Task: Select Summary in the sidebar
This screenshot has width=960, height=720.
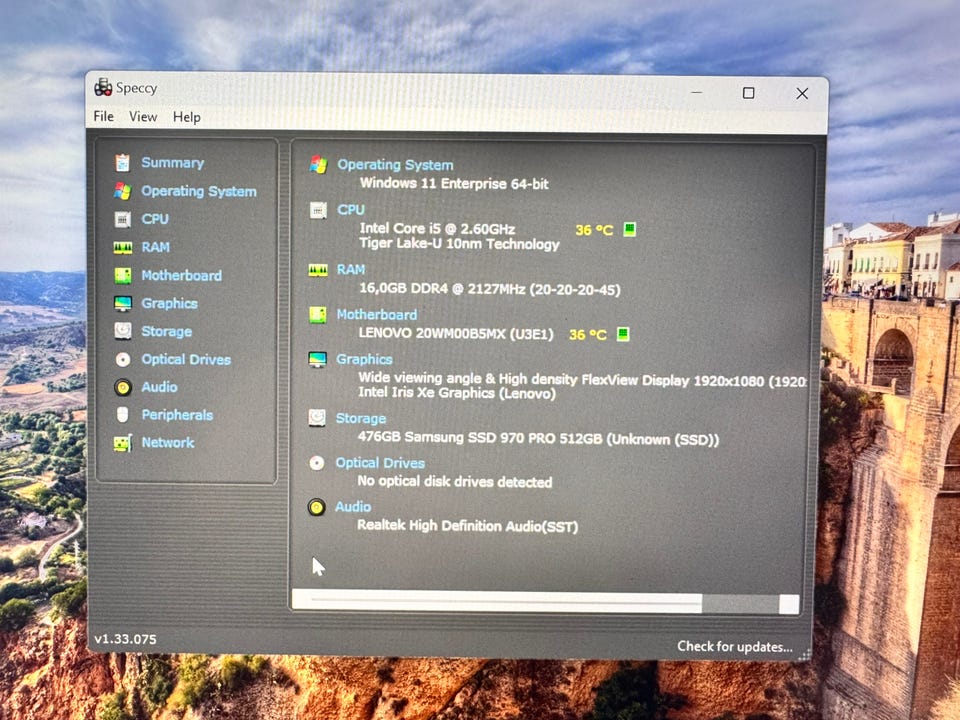Action: (x=173, y=163)
